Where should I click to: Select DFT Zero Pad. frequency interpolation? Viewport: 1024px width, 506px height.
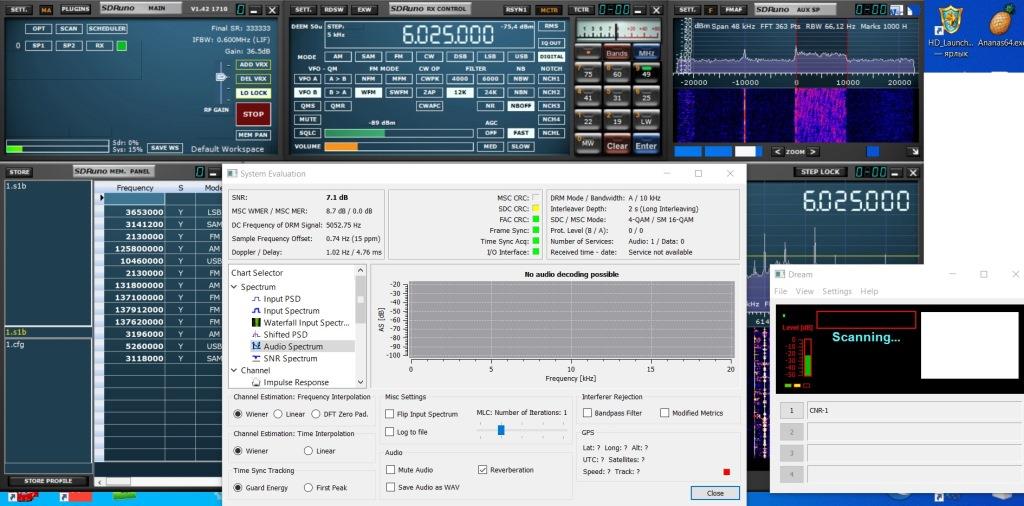[316, 414]
